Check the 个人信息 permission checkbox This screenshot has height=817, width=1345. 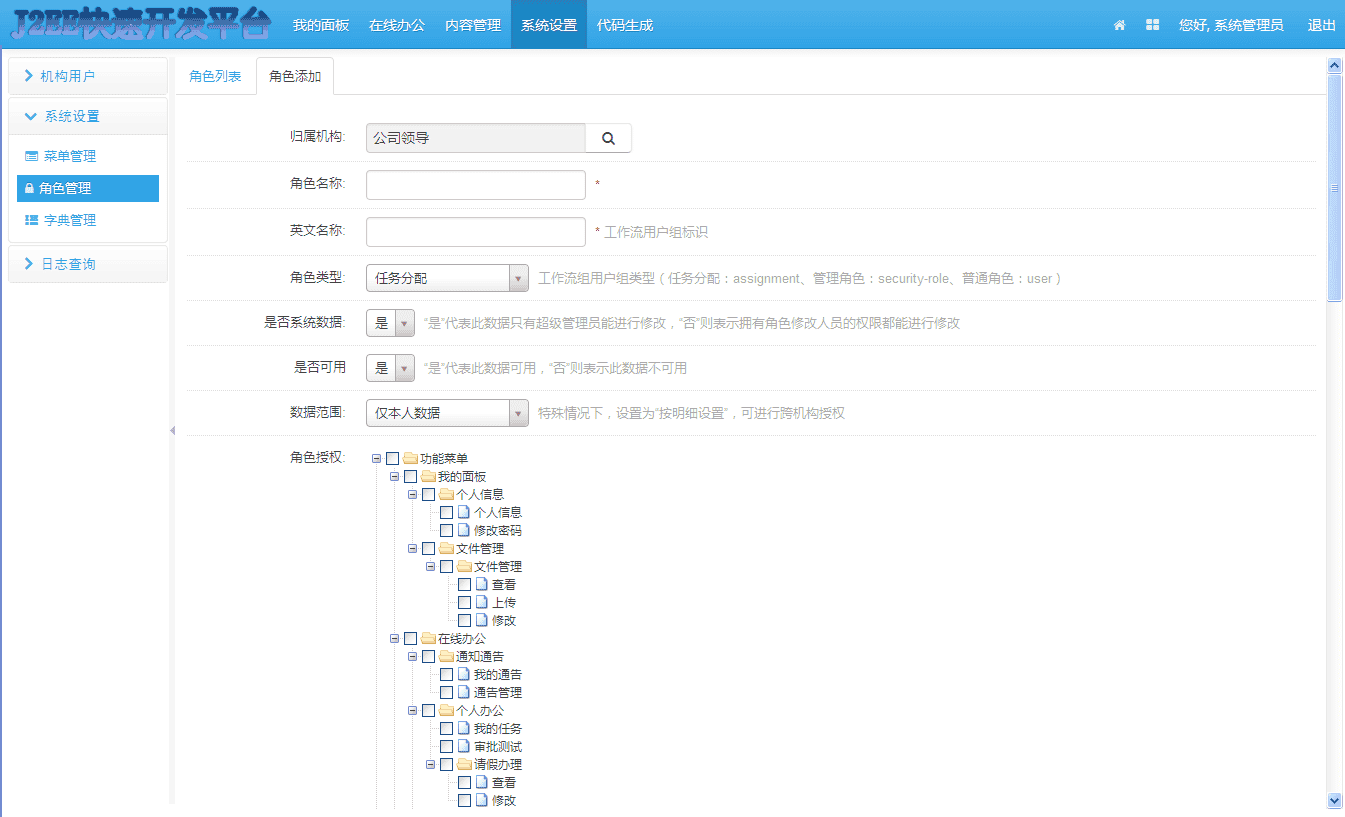click(x=446, y=512)
